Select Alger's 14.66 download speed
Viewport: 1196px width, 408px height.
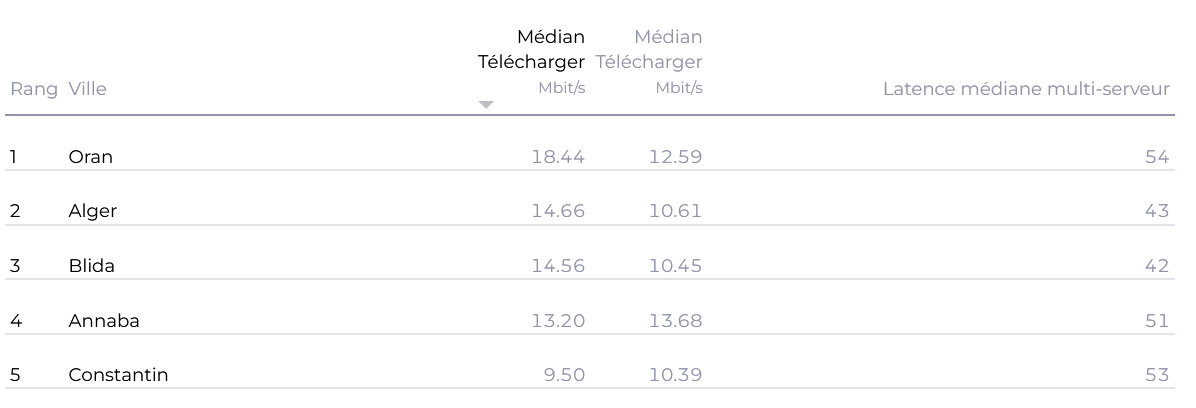(x=558, y=211)
